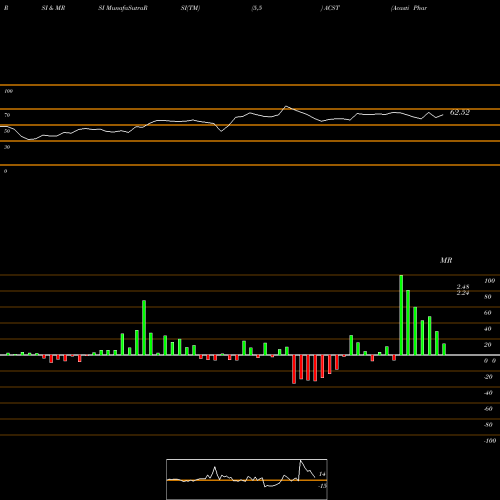Click the mini chart value -15
The width and height of the screenshot is (500, 500).
pos(322,486)
